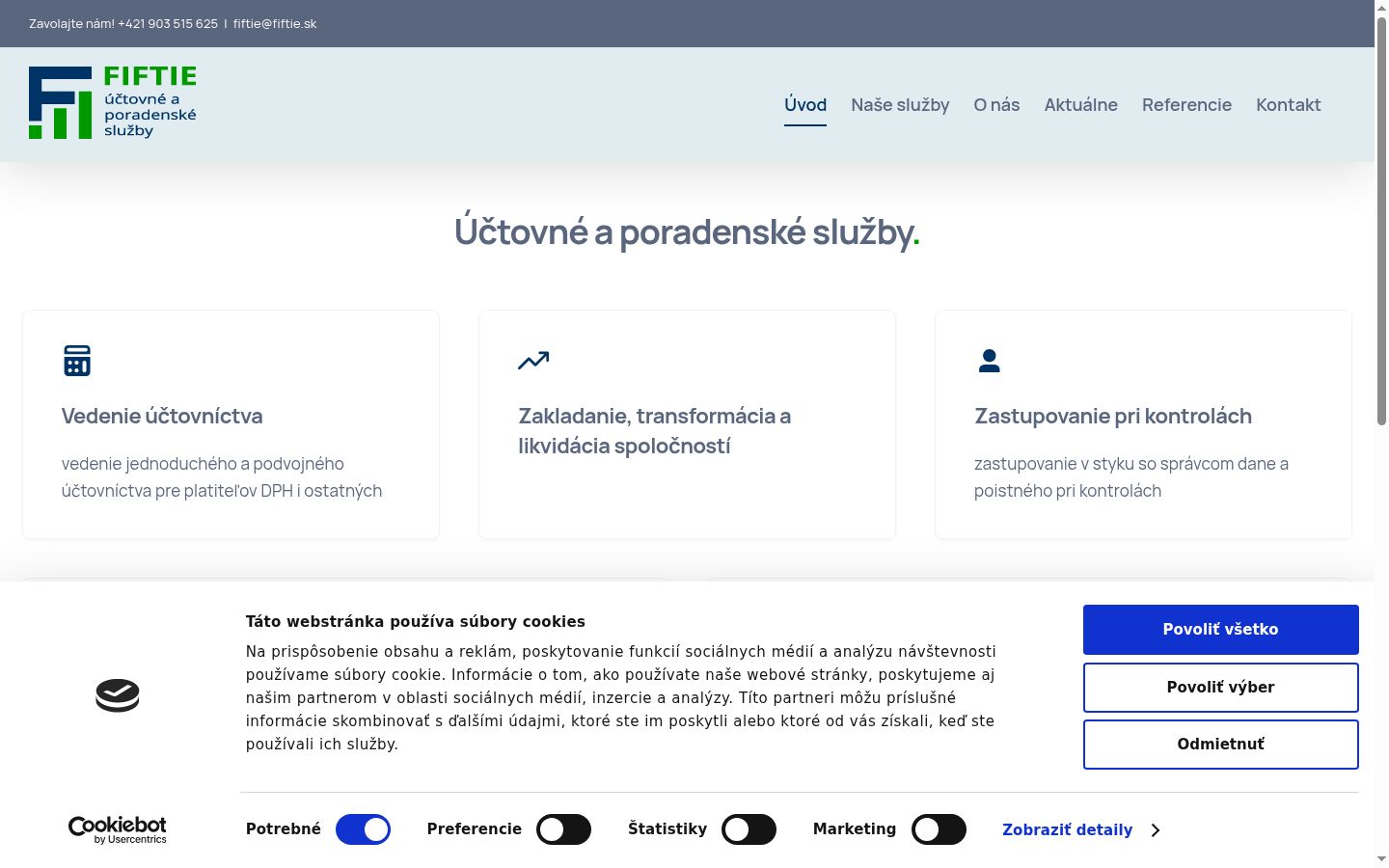Screen dimensions: 1389x868
Task: Open Naše služby in navigation
Action: coord(900,105)
